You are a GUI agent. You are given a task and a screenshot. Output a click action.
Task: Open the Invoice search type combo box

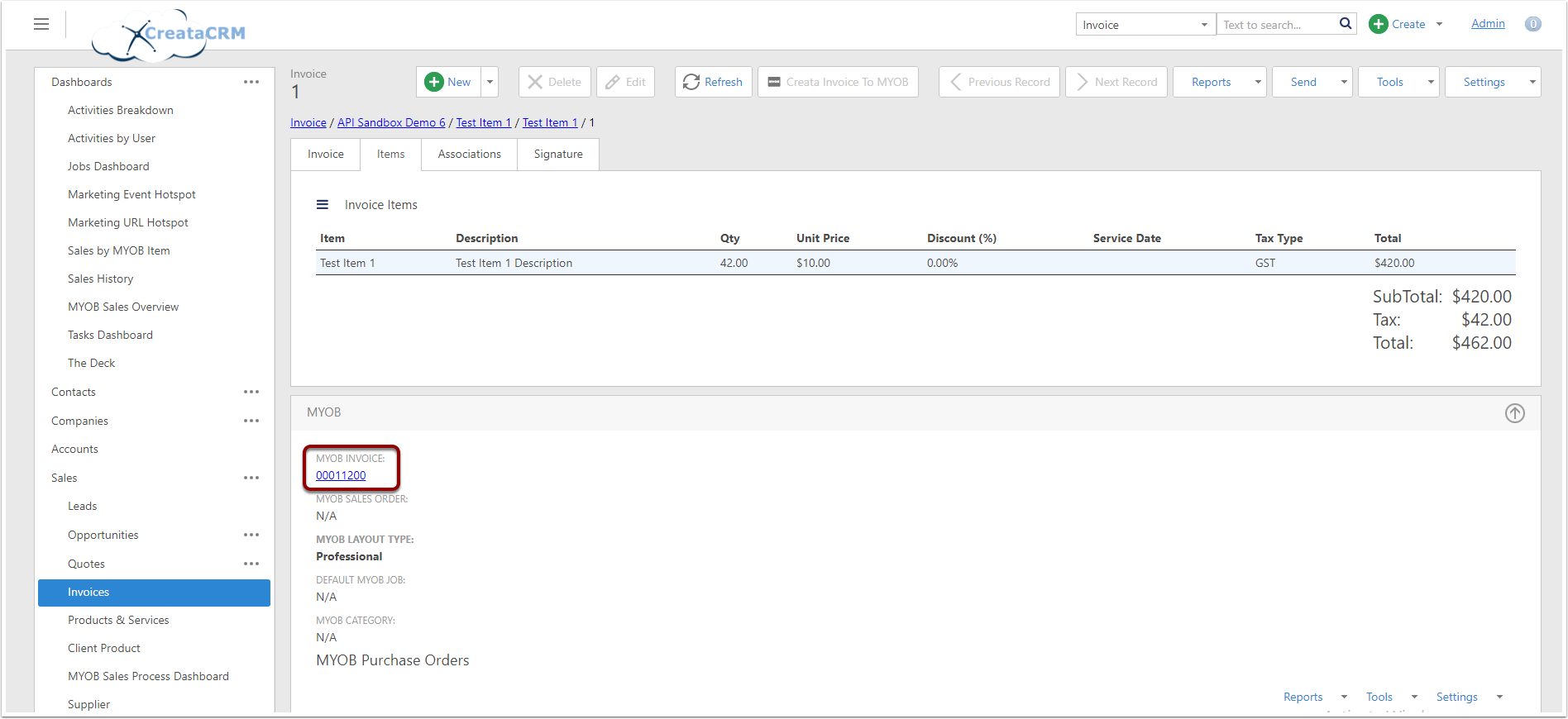1145,25
